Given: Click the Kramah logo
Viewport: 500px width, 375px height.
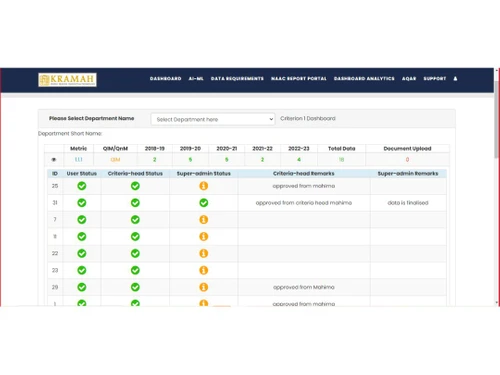Looking at the screenshot, I should click(67, 80).
